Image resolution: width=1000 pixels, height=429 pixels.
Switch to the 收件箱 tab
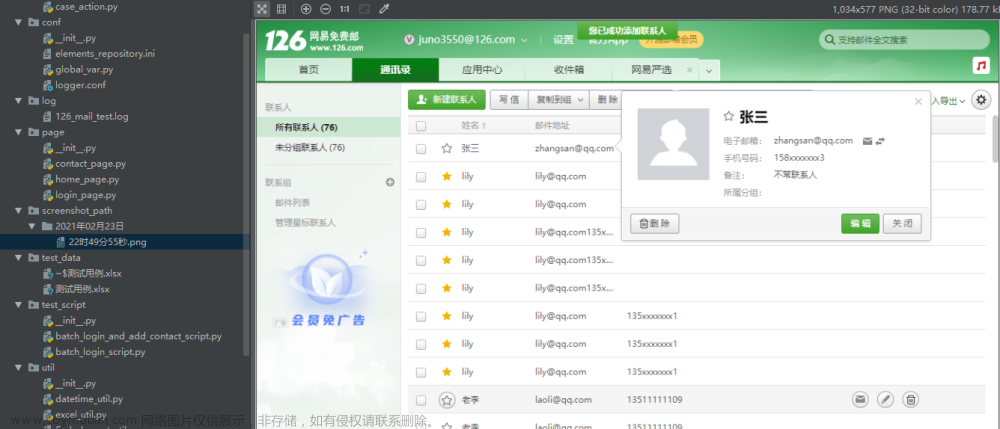tap(569, 70)
